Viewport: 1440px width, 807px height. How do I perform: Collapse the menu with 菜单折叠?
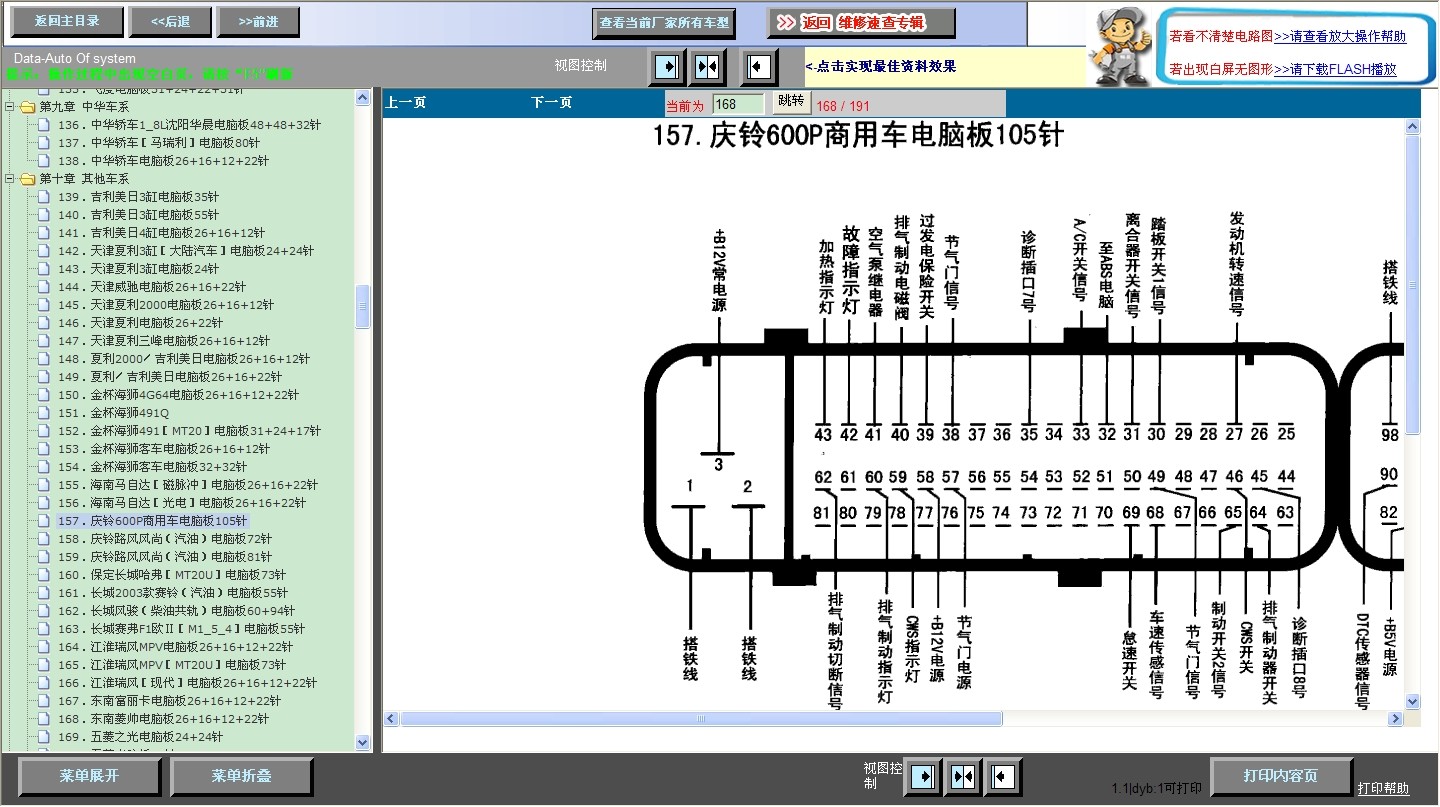point(241,776)
